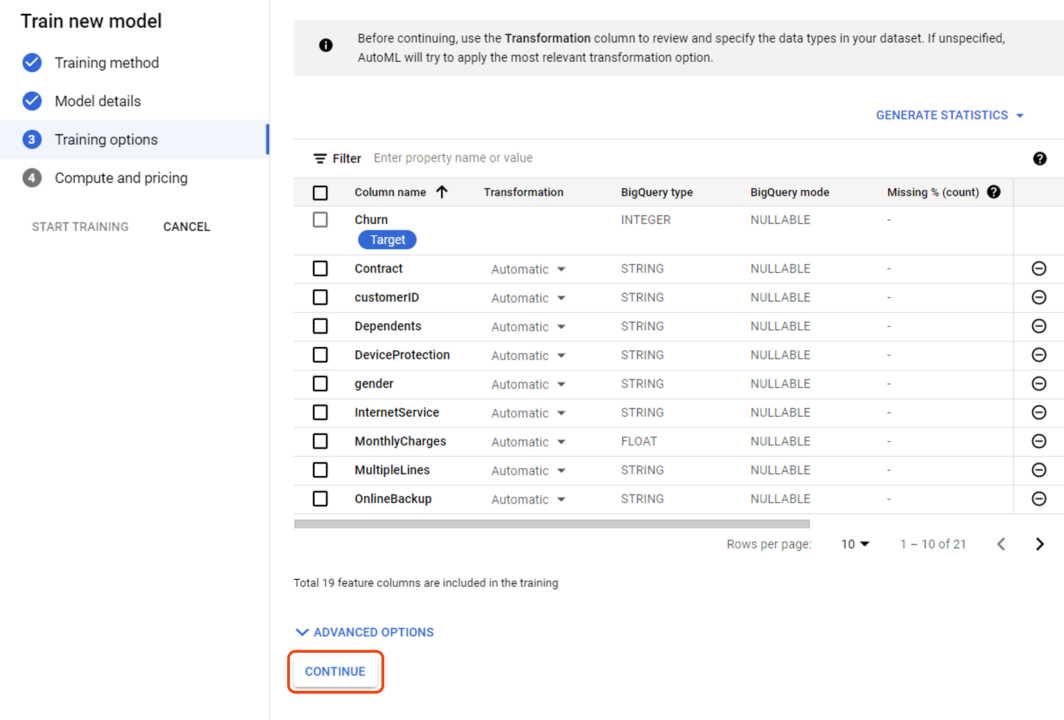Click the help icon next to Missing % column

pos(993,192)
